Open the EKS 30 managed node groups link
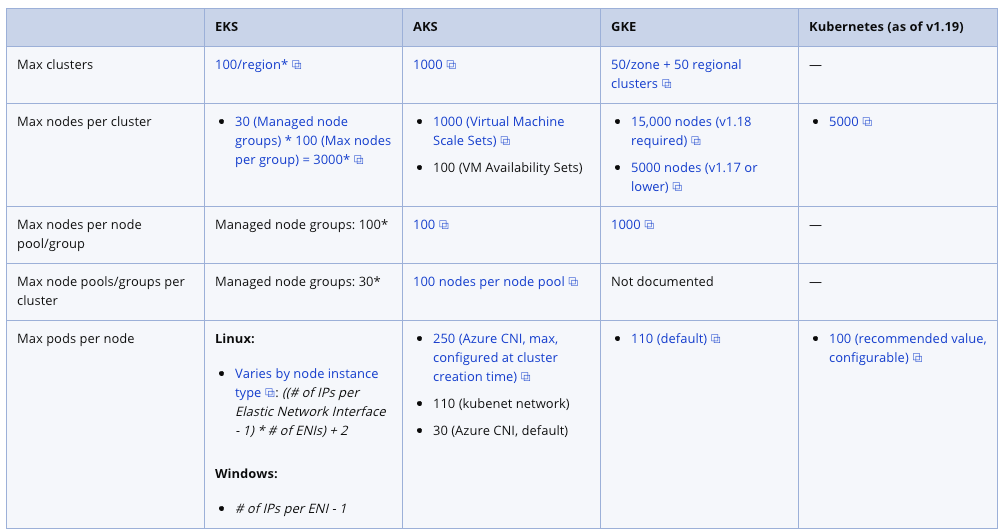The height and width of the screenshot is (532, 1004). click(312, 140)
